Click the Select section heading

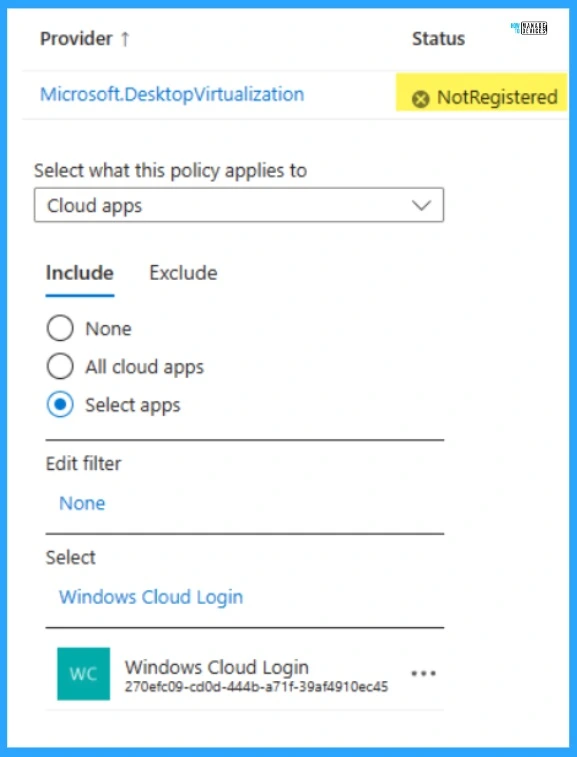point(70,558)
